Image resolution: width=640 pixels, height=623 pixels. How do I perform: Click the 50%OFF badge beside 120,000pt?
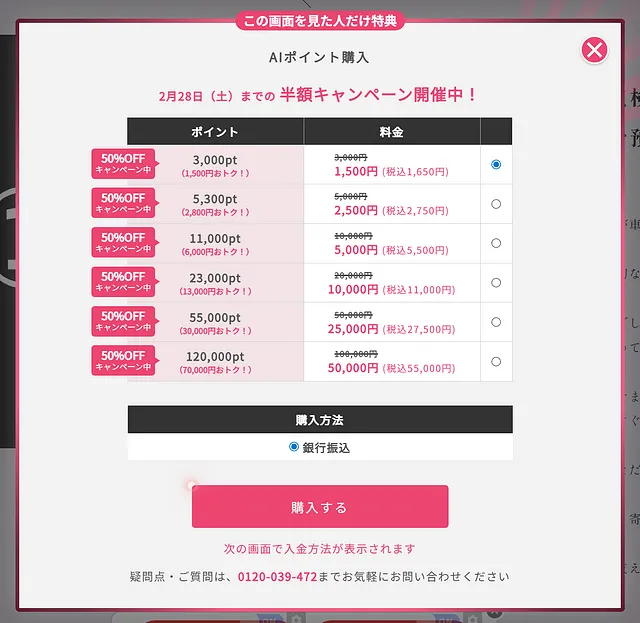tap(123, 360)
